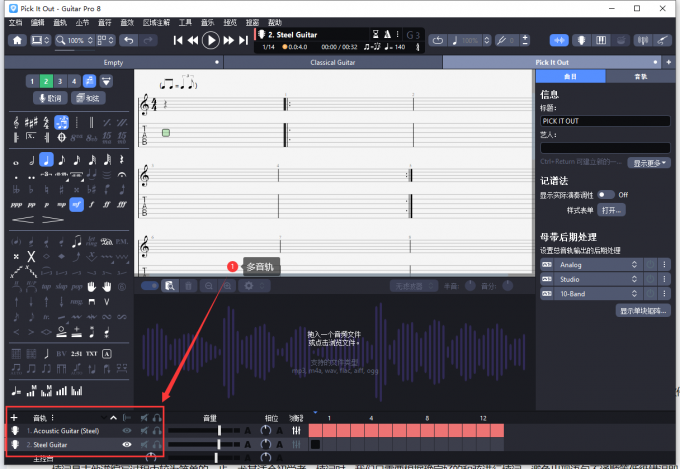680x469 pixels.
Task: Toggle visibility of Steel Guitar track
Action: pyautogui.click(x=127, y=443)
